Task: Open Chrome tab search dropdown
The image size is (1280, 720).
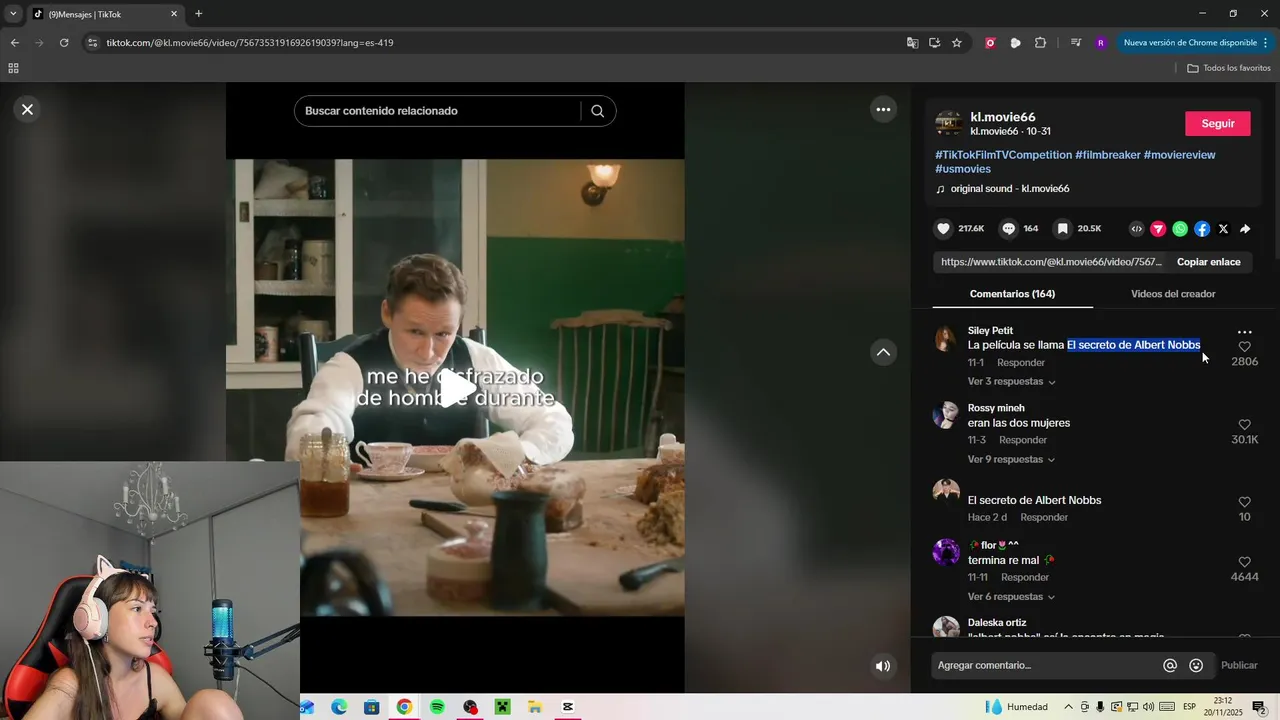Action: tap(13, 14)
